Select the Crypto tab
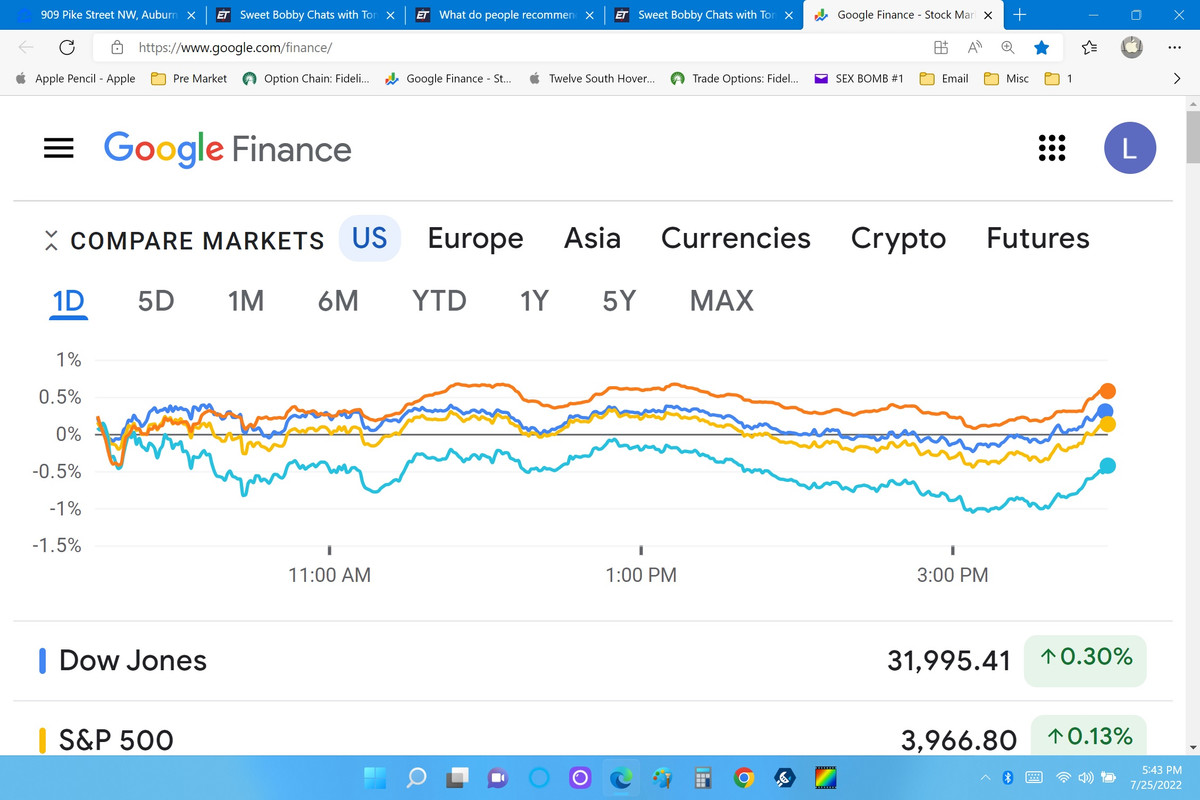Viewport: 1200px width, 800px height. (x=898, y=238)
